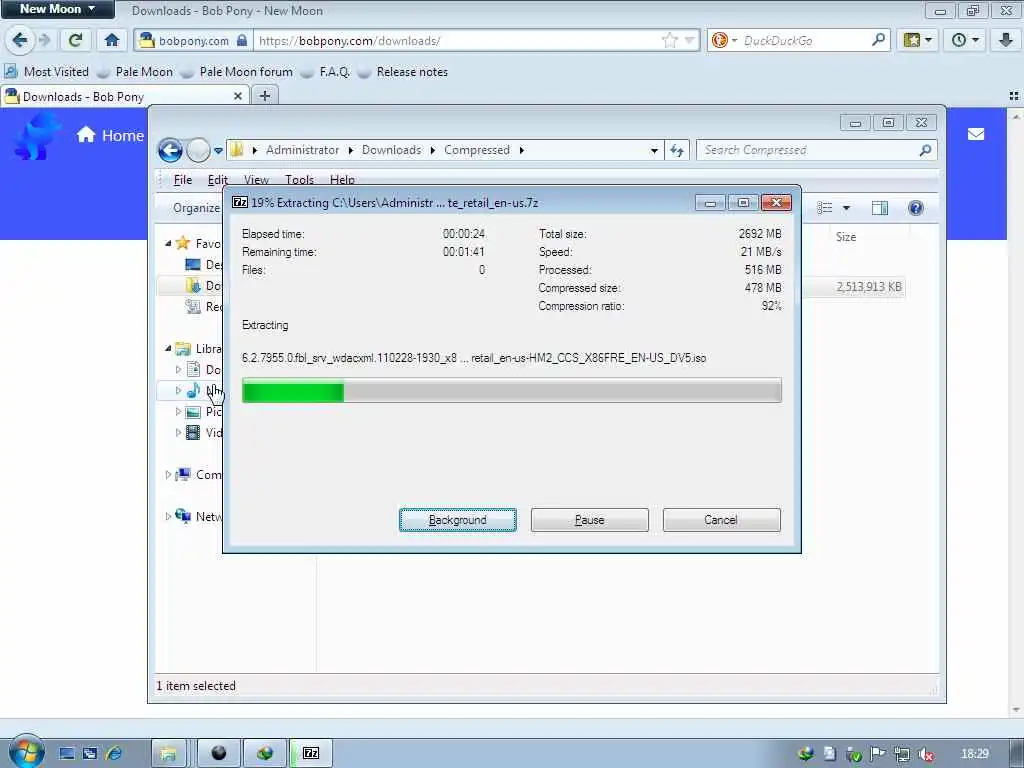The height and width of the screenshot is (768, 1024).
Task: Open Explorer recent pages dropdown arrow
Action: (218, 150)
